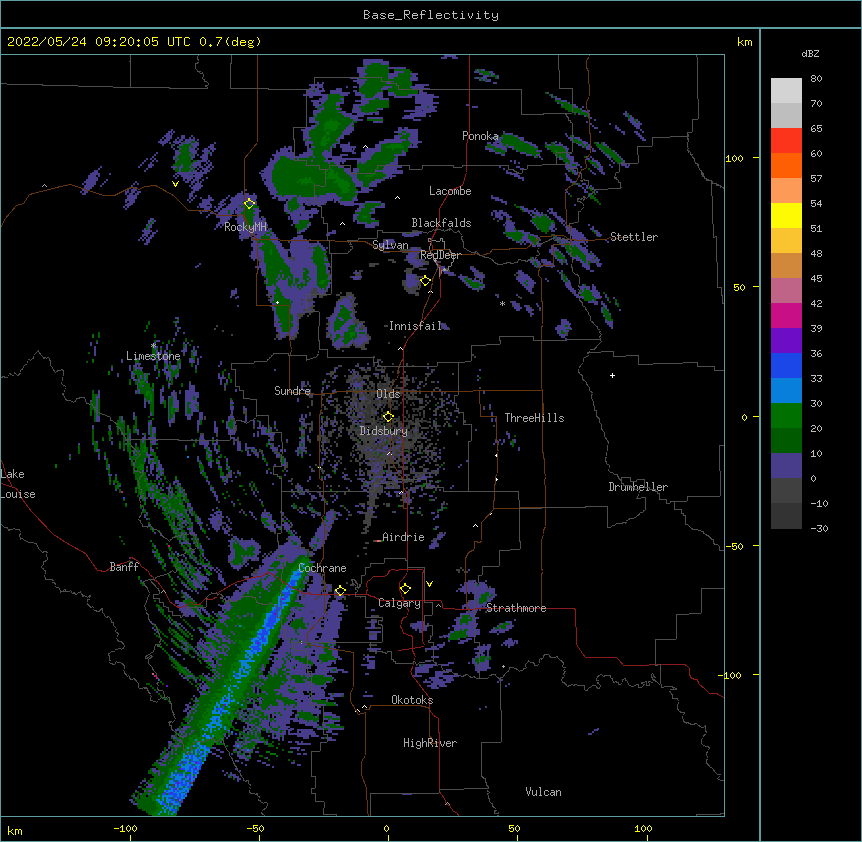The width and height of the screenshot is (862, 842).
Task: Click the yellow V marker northwest of RockyMH
Action: [175, 184]
